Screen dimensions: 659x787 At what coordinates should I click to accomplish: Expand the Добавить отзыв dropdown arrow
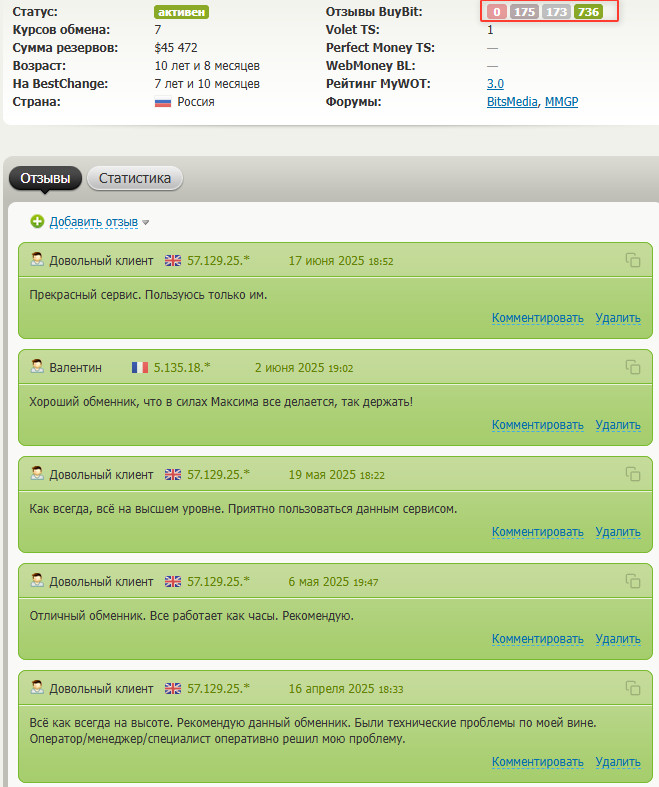coord(146,223)
